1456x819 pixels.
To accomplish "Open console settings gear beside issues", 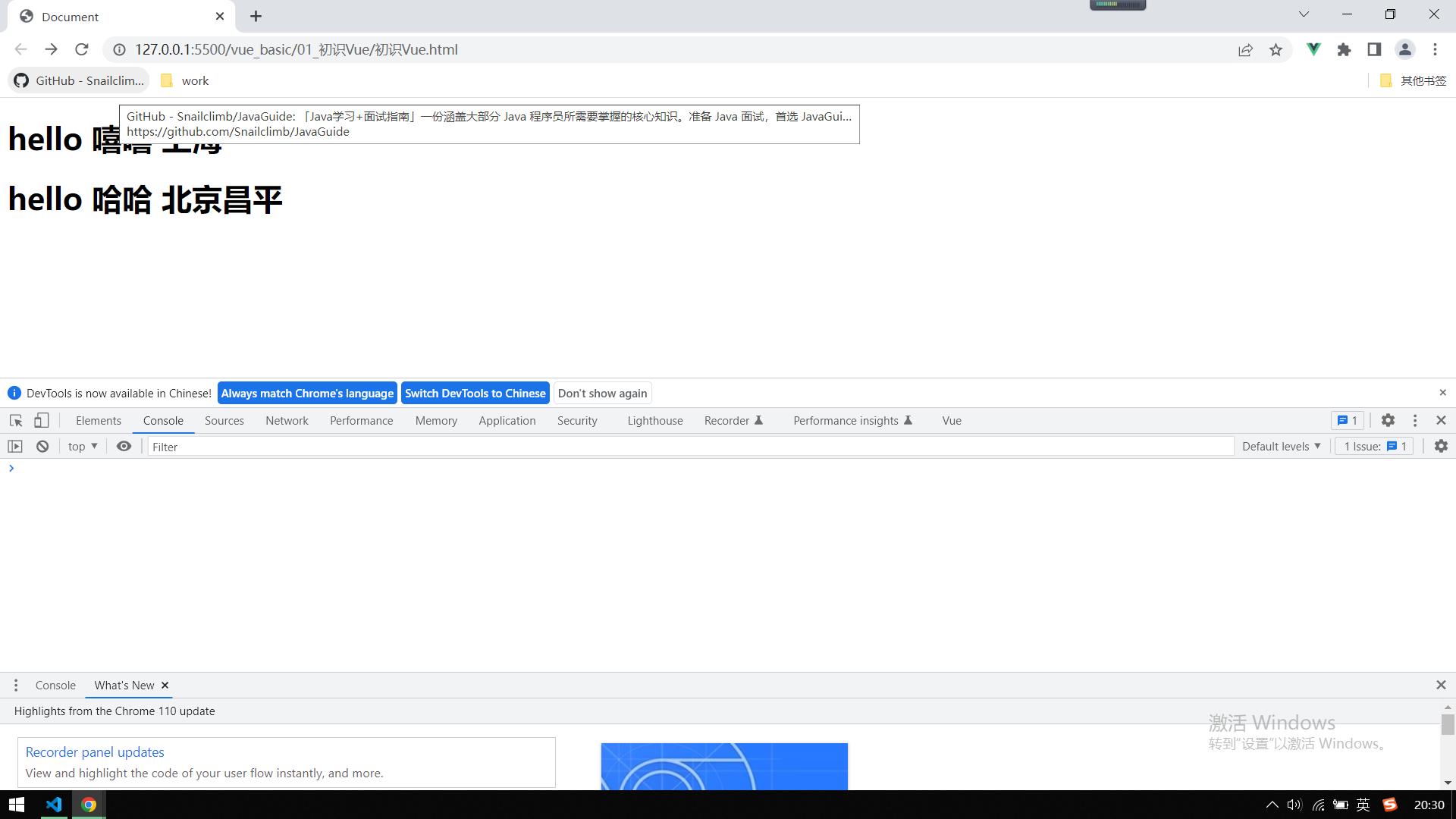I will (1441, 447).
